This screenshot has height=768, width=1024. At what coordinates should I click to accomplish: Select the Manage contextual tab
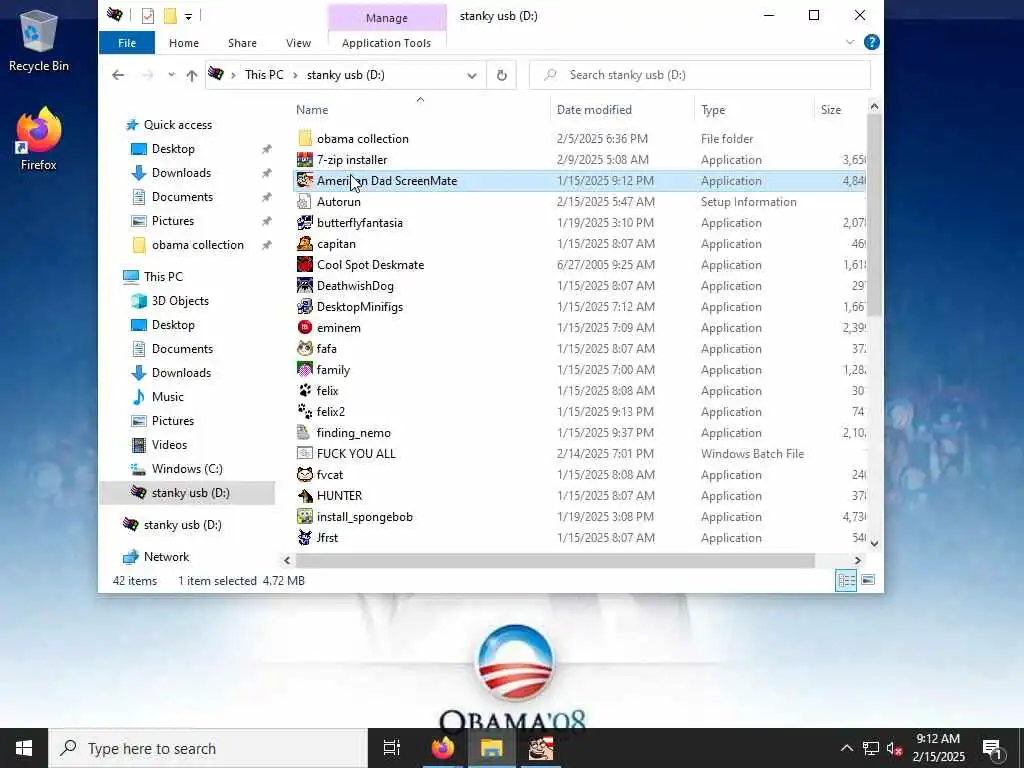tap(387, 18)
